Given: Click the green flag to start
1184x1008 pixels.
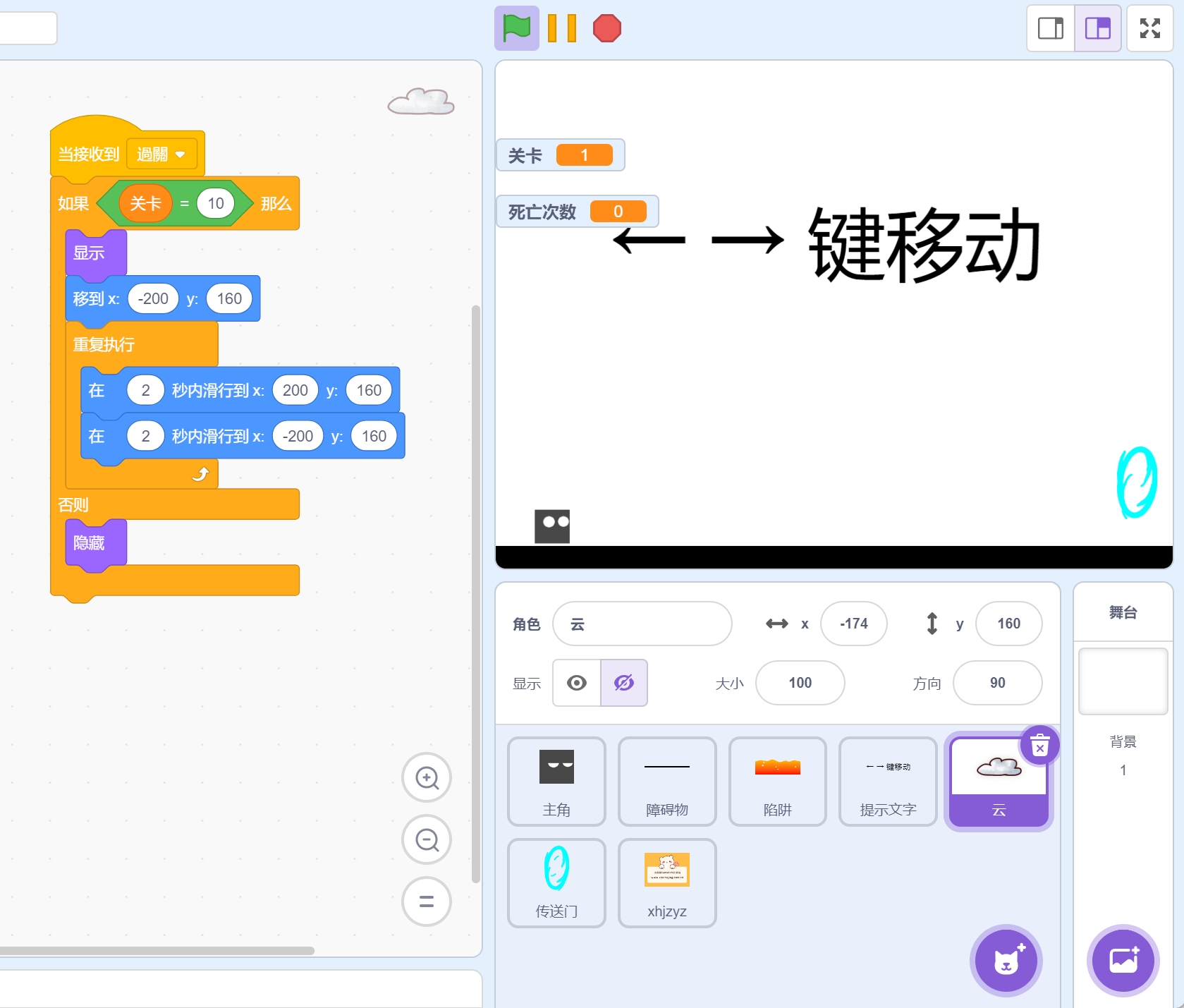Looking at the screenshot, I should click(516, 28).
